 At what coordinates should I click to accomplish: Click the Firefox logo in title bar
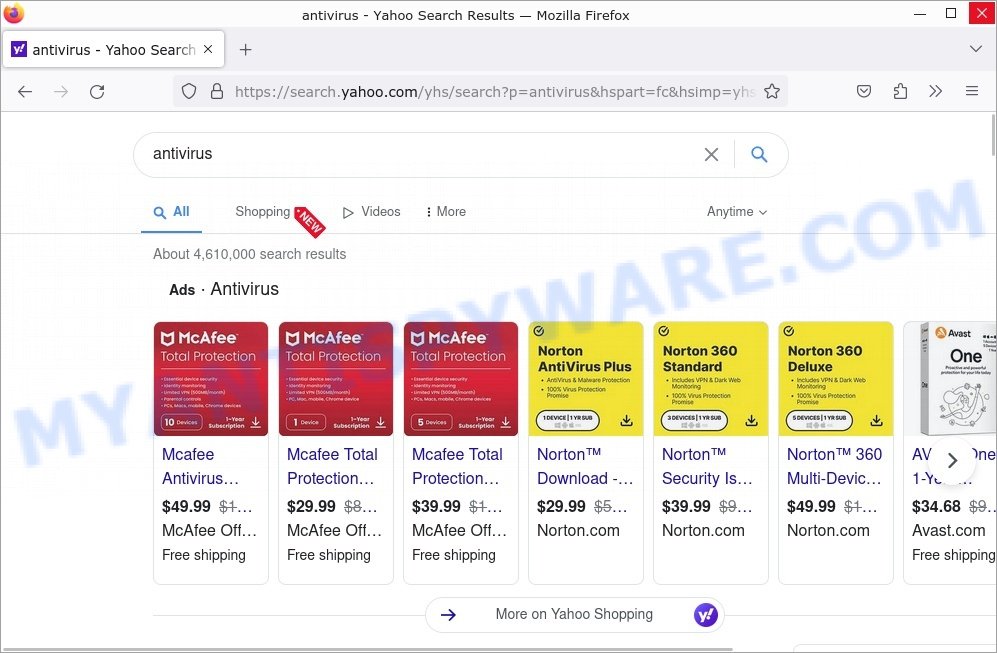[x=13, y=13]
